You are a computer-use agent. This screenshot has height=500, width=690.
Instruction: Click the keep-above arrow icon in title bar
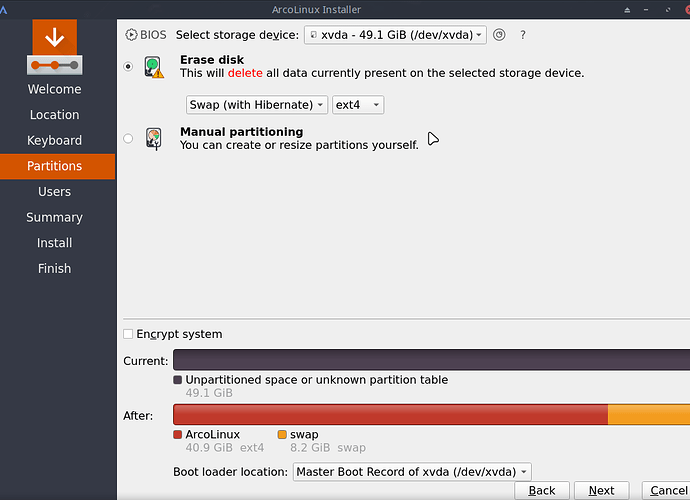[x=627, y=10]
